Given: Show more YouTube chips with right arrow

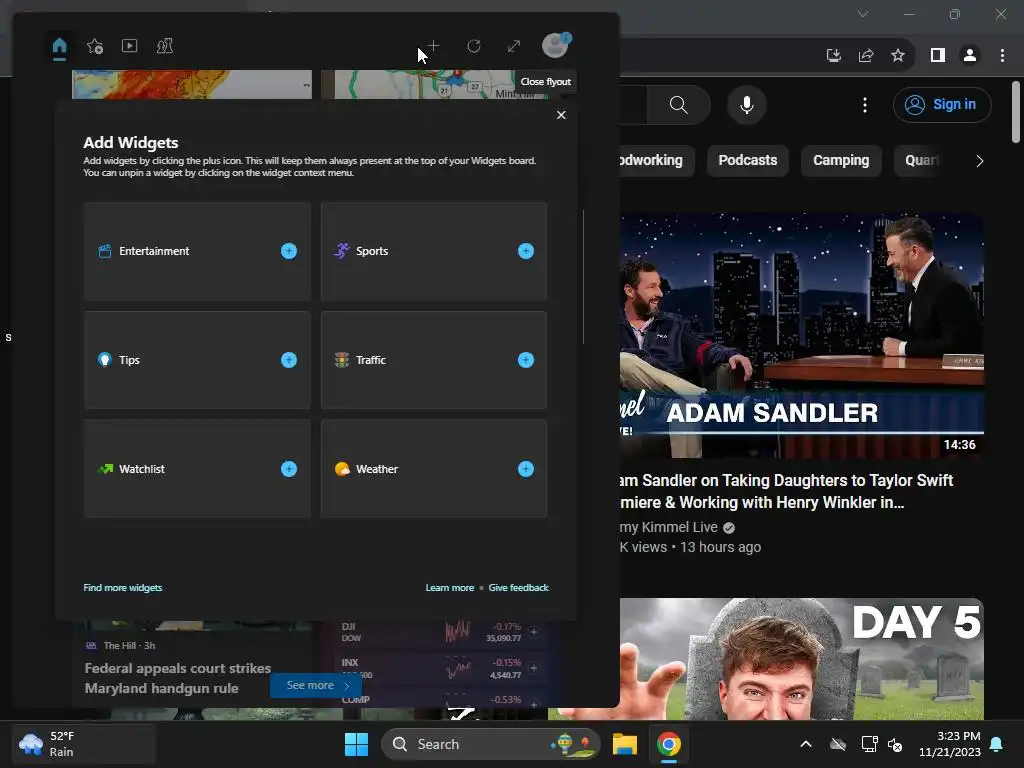Looking at the screenshot, I should tap(979, 161).
